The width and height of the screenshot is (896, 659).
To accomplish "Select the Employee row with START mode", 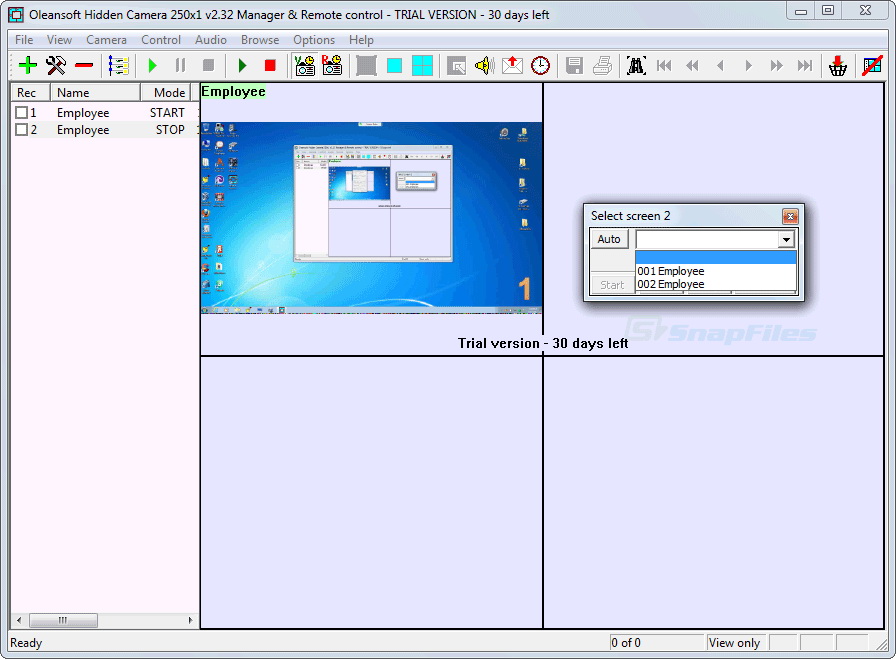I will (105, 113).
